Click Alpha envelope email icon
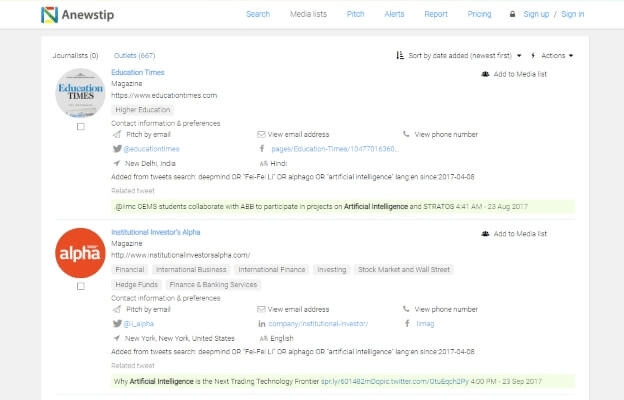Image resolution: width=624 pixels, height=400 pixels. (261, 309)
